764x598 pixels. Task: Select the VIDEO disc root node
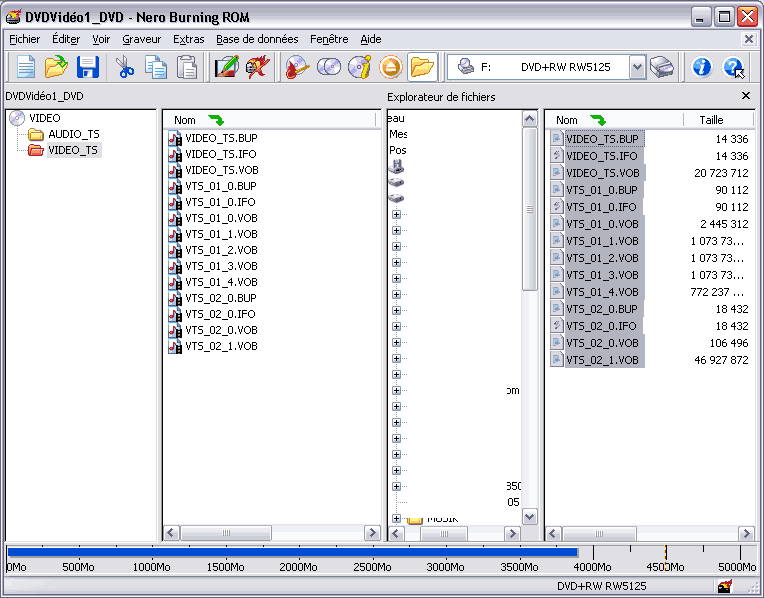pos(44,118)
